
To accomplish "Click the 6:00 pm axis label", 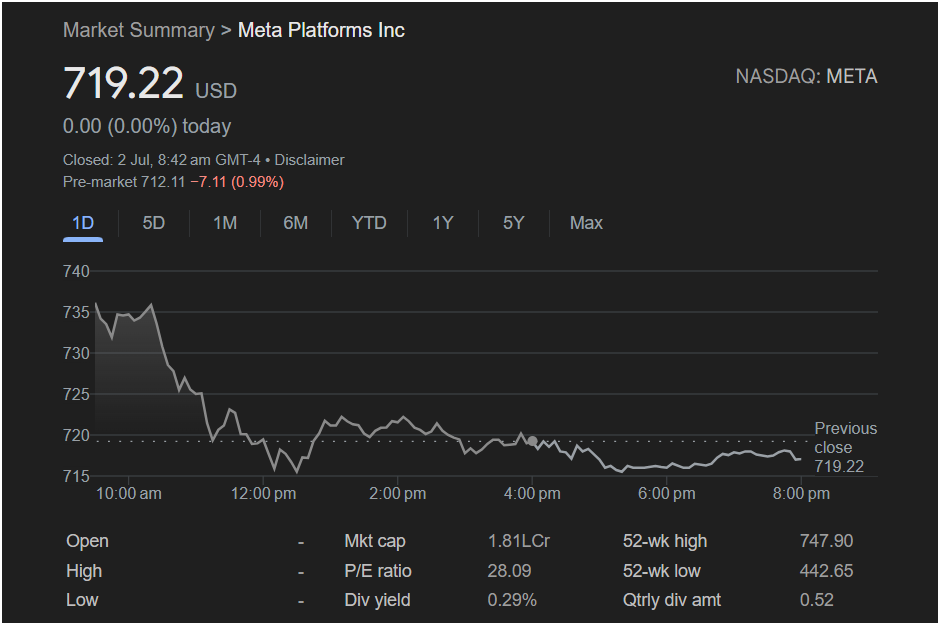I will (x=667, y=494).
